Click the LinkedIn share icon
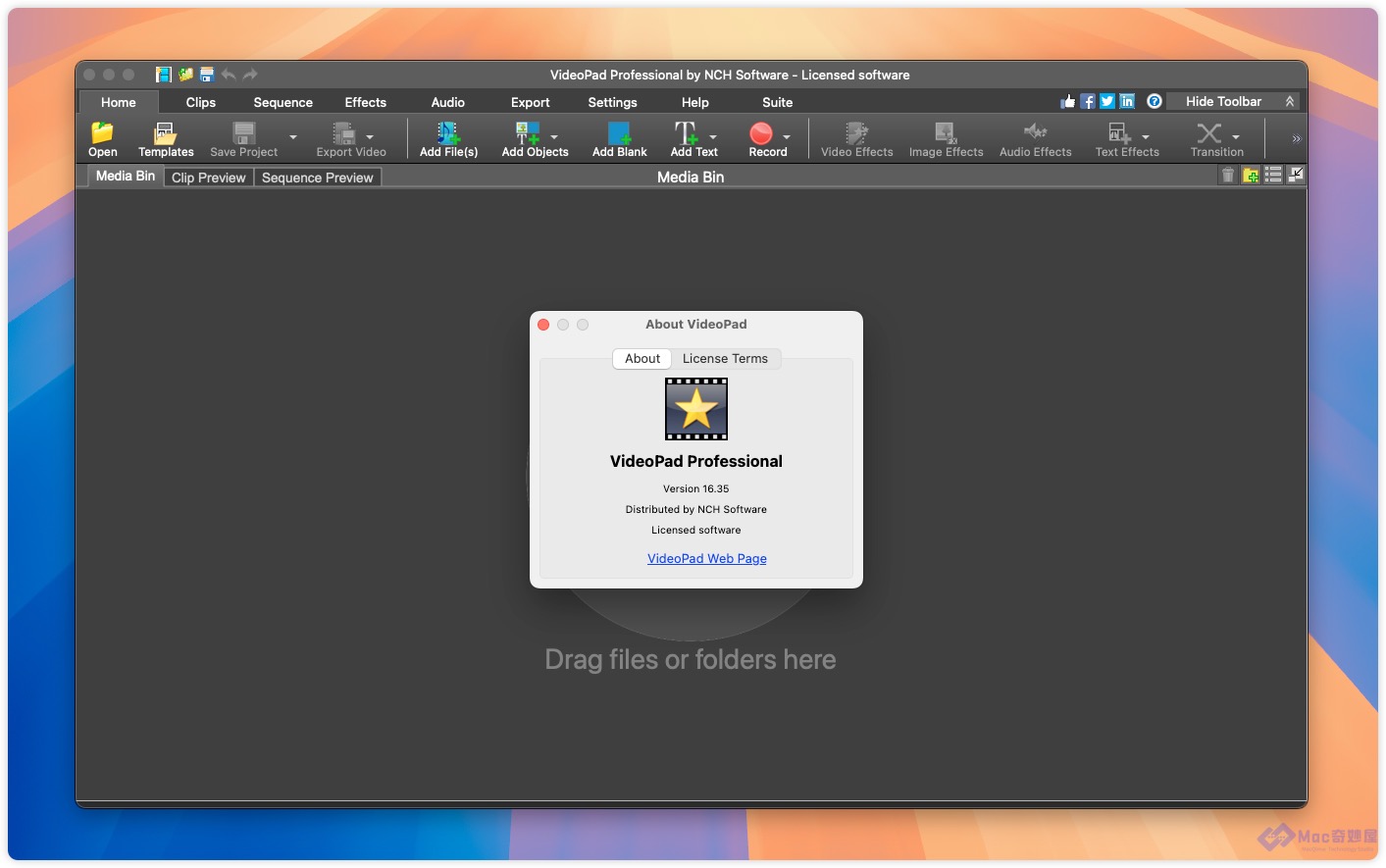The image size is (1386, 868). [x=1127, y=101]
